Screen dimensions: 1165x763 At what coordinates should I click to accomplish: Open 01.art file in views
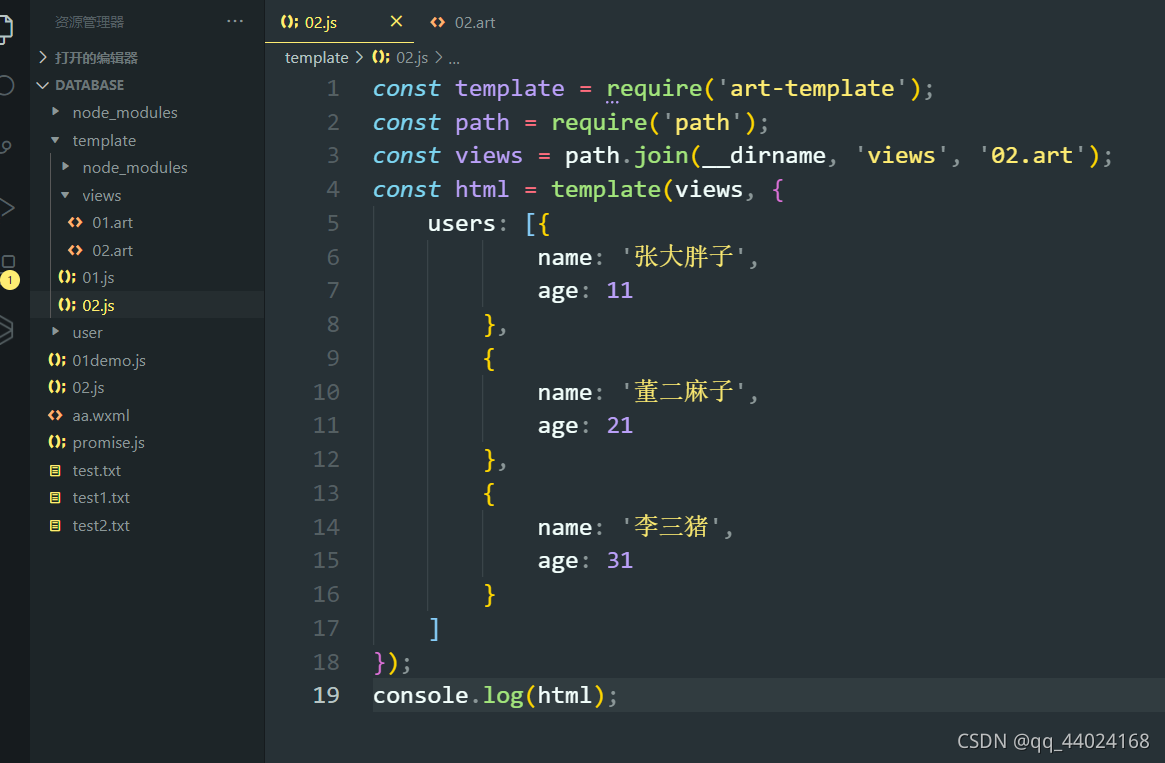click(112, 223)
